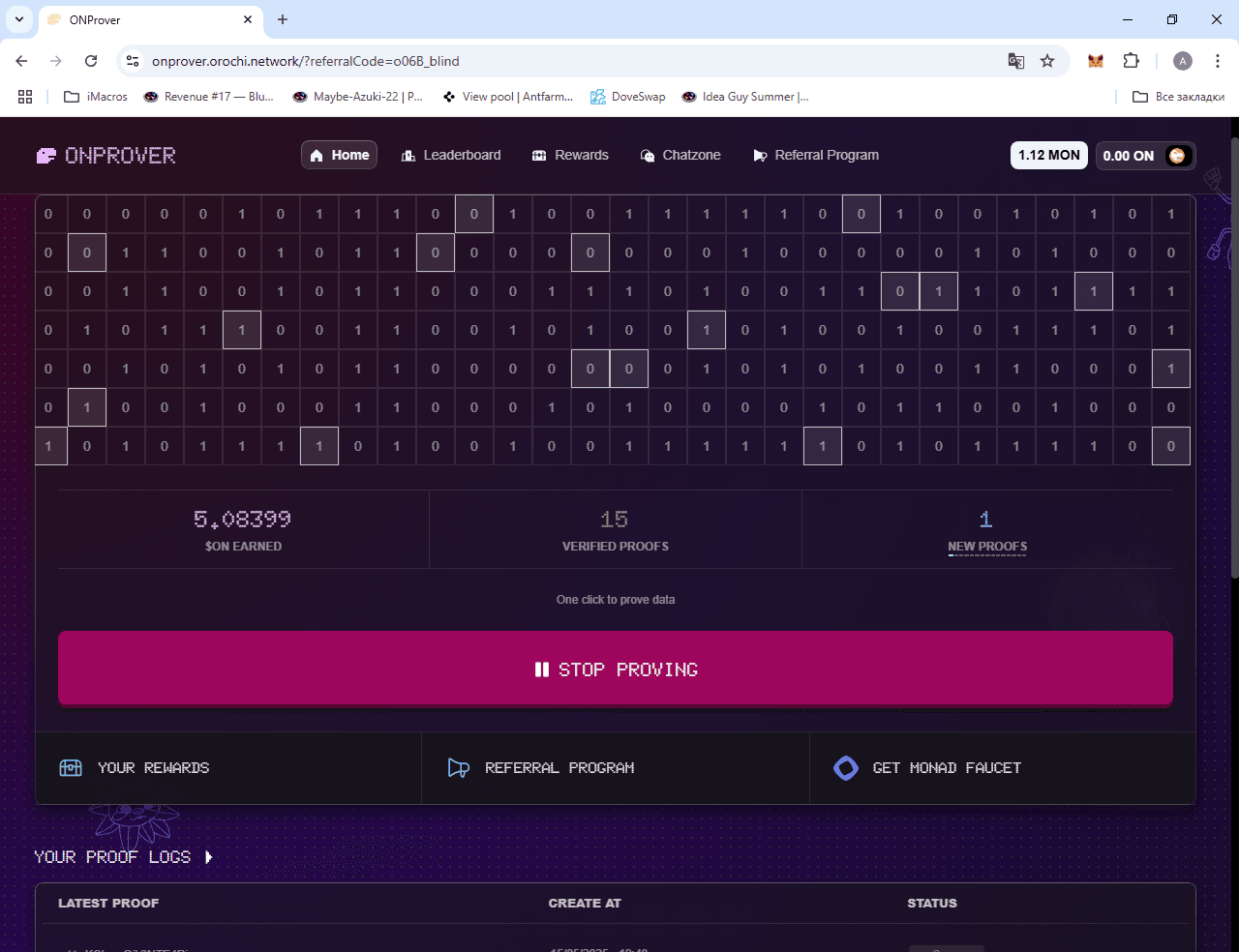Open the Revenue #17 bookmark
The image size is (1239, 952).
coord(209,97)
